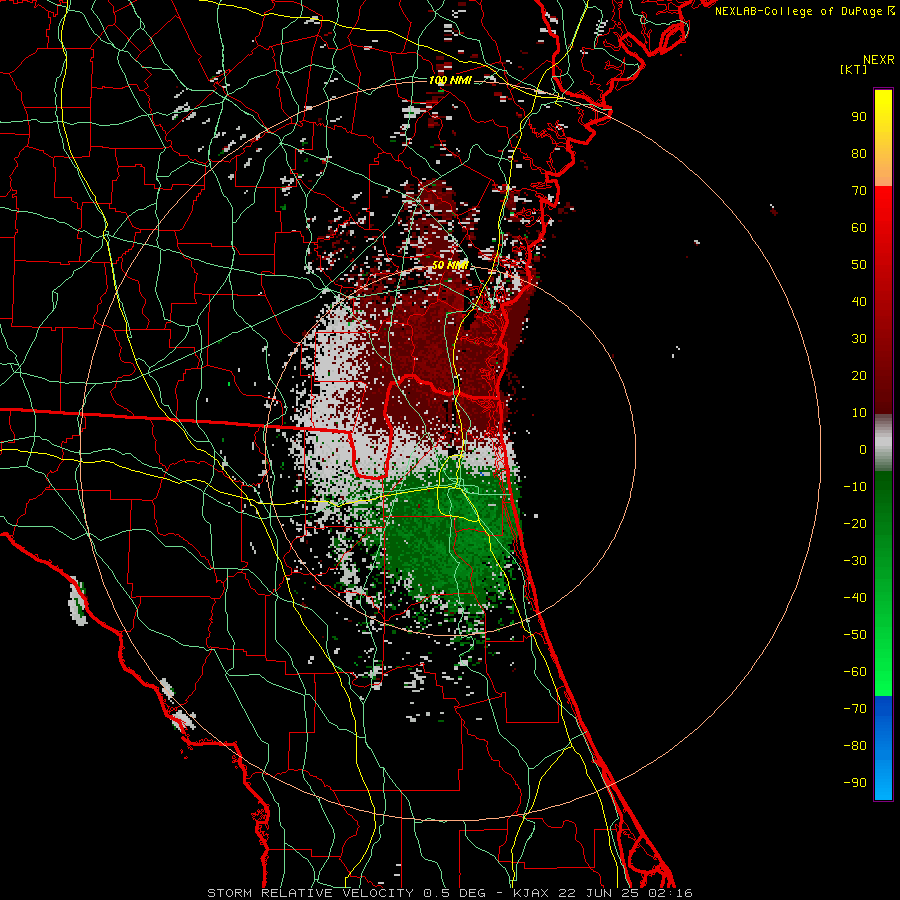Click the -80 value on the velocity scale
The height and width of the screenshot is (900, 900).
(855, 746)
